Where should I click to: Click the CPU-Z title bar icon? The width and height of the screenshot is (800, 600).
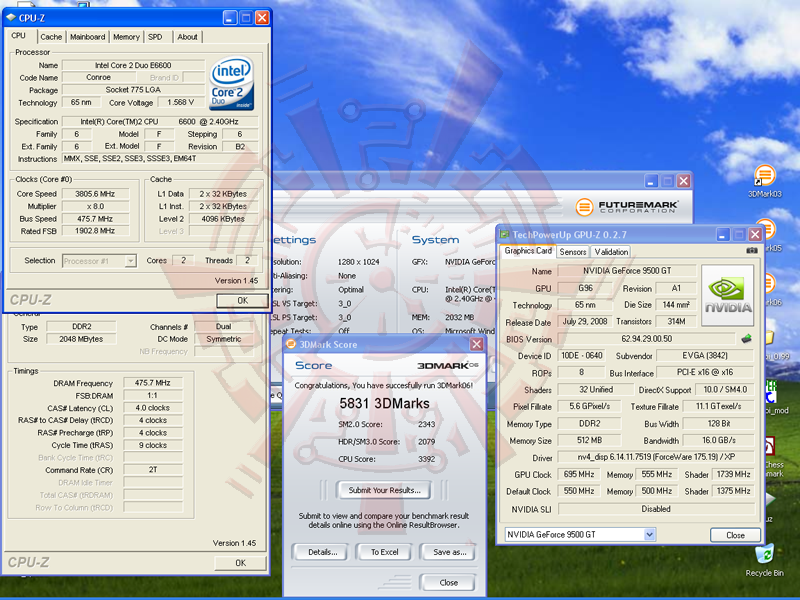pos(11,18)
